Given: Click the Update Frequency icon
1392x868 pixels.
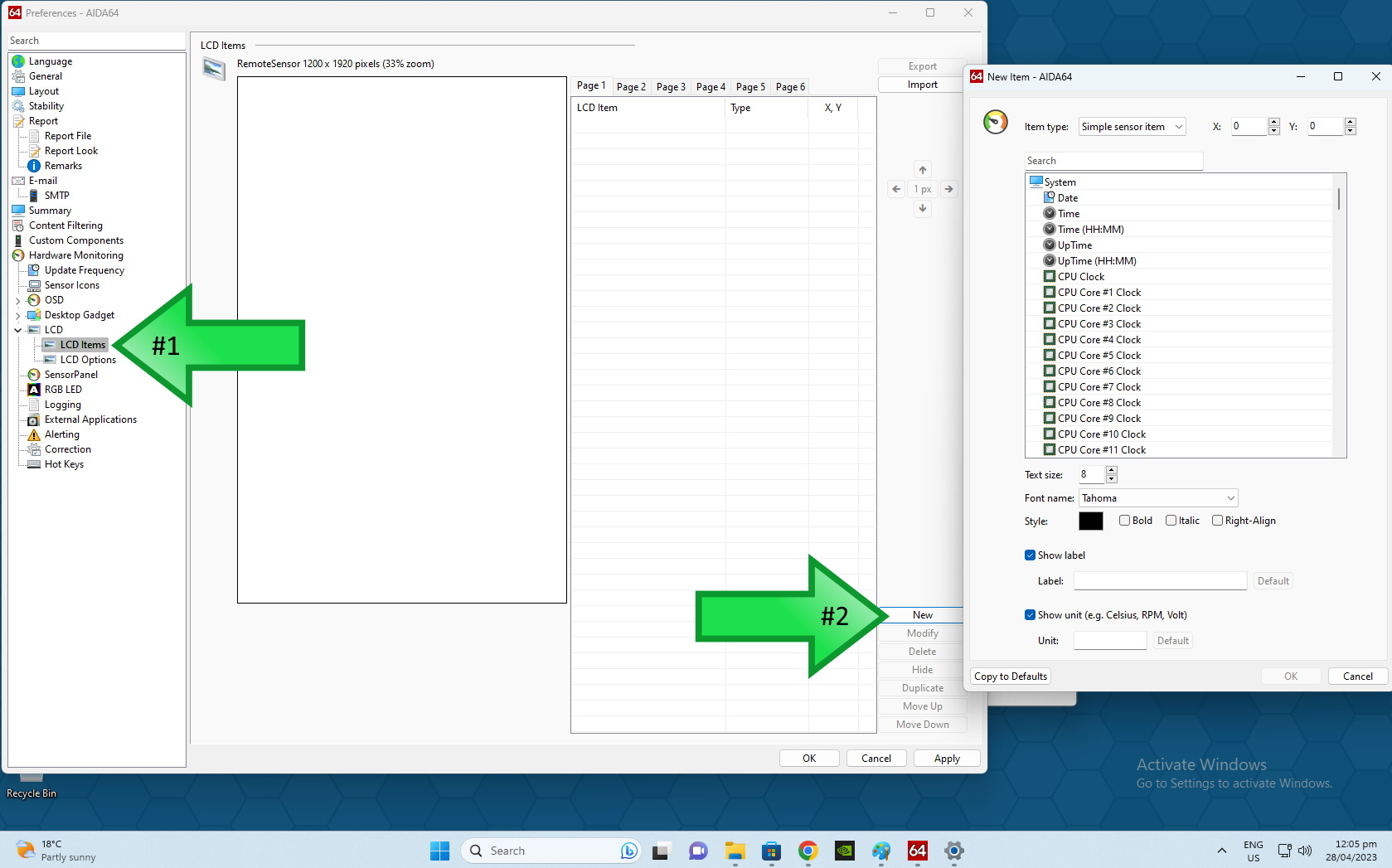Looking at the screenshot, I should (34, 270).
